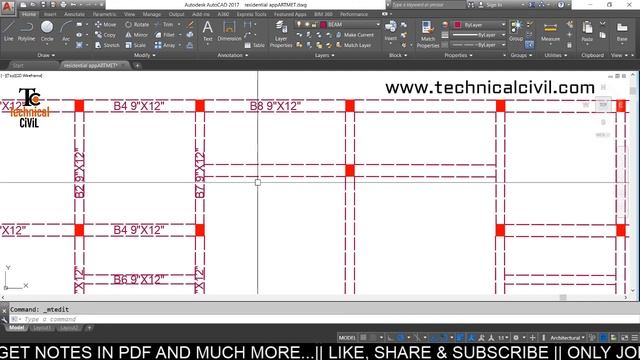The width and height of the screenshot is (640, 360).
Task: Click the red object color swatch
Action: (458, 25)
